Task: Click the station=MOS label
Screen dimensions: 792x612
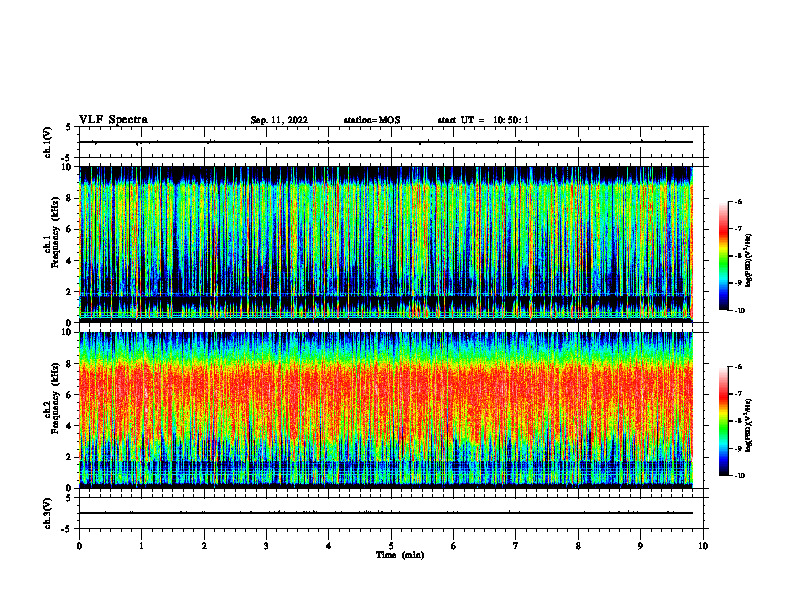Action: click(372, 120)
